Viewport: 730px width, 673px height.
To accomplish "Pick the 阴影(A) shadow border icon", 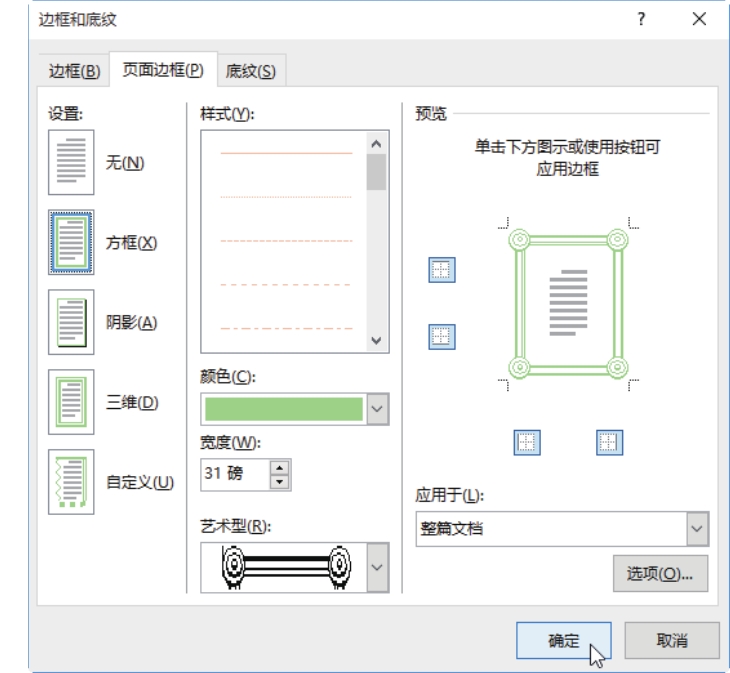I will (x=71, y=322).
